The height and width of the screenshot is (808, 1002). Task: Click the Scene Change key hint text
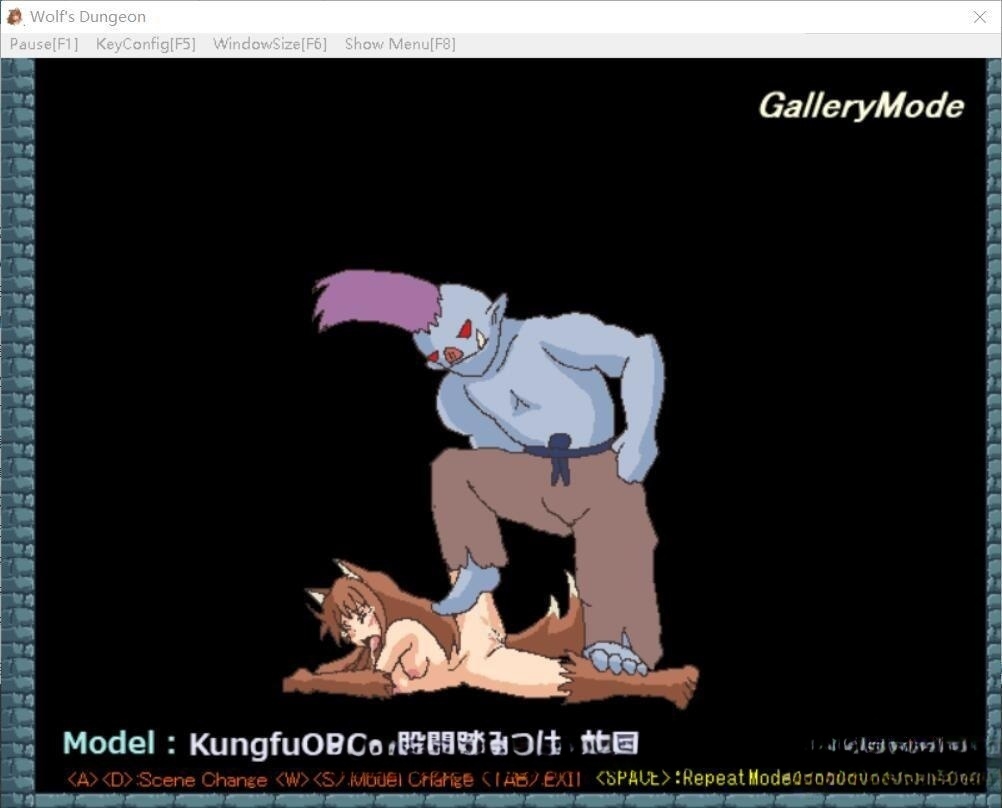click(167, 780)
